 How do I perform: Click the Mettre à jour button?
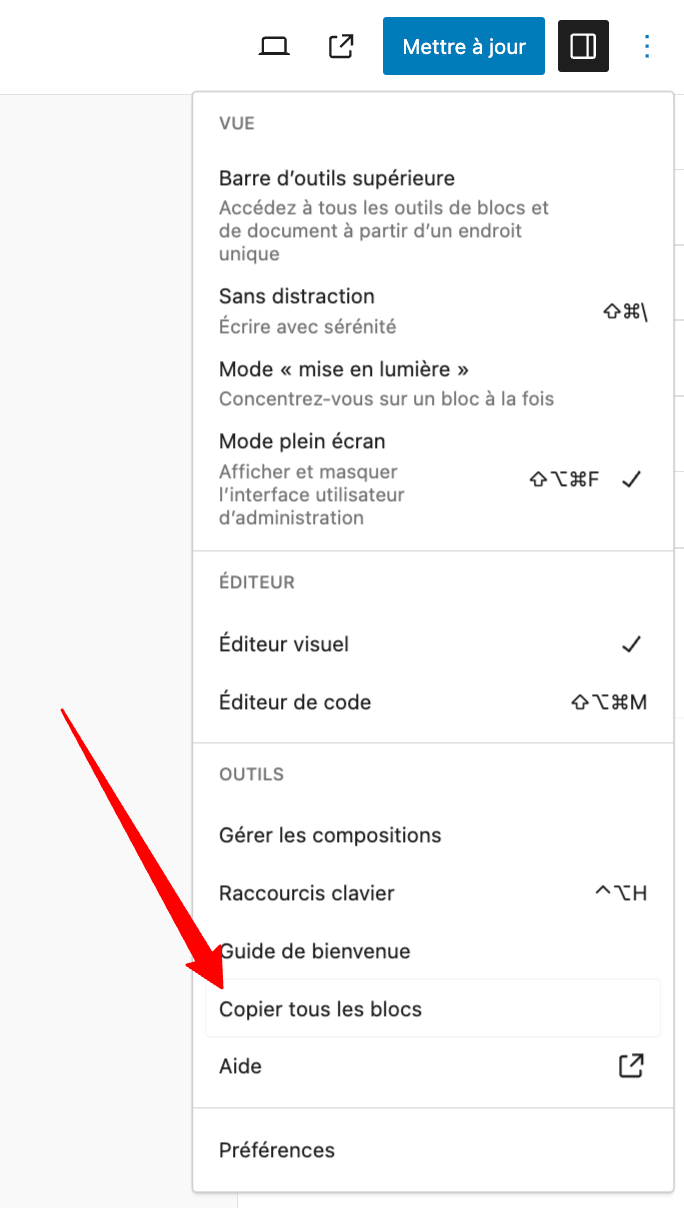pyautogui.click(x=463, y=45)
